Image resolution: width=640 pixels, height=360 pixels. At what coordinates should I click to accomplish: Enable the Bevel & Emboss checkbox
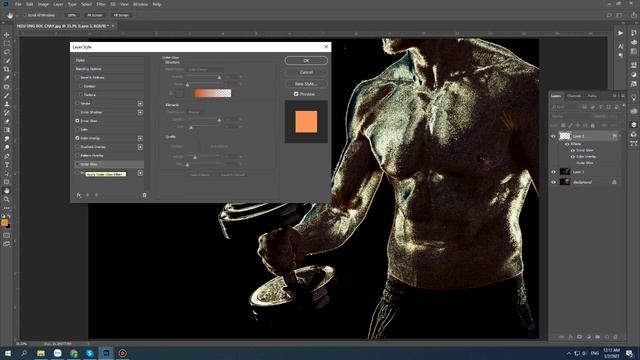(77, 77)
